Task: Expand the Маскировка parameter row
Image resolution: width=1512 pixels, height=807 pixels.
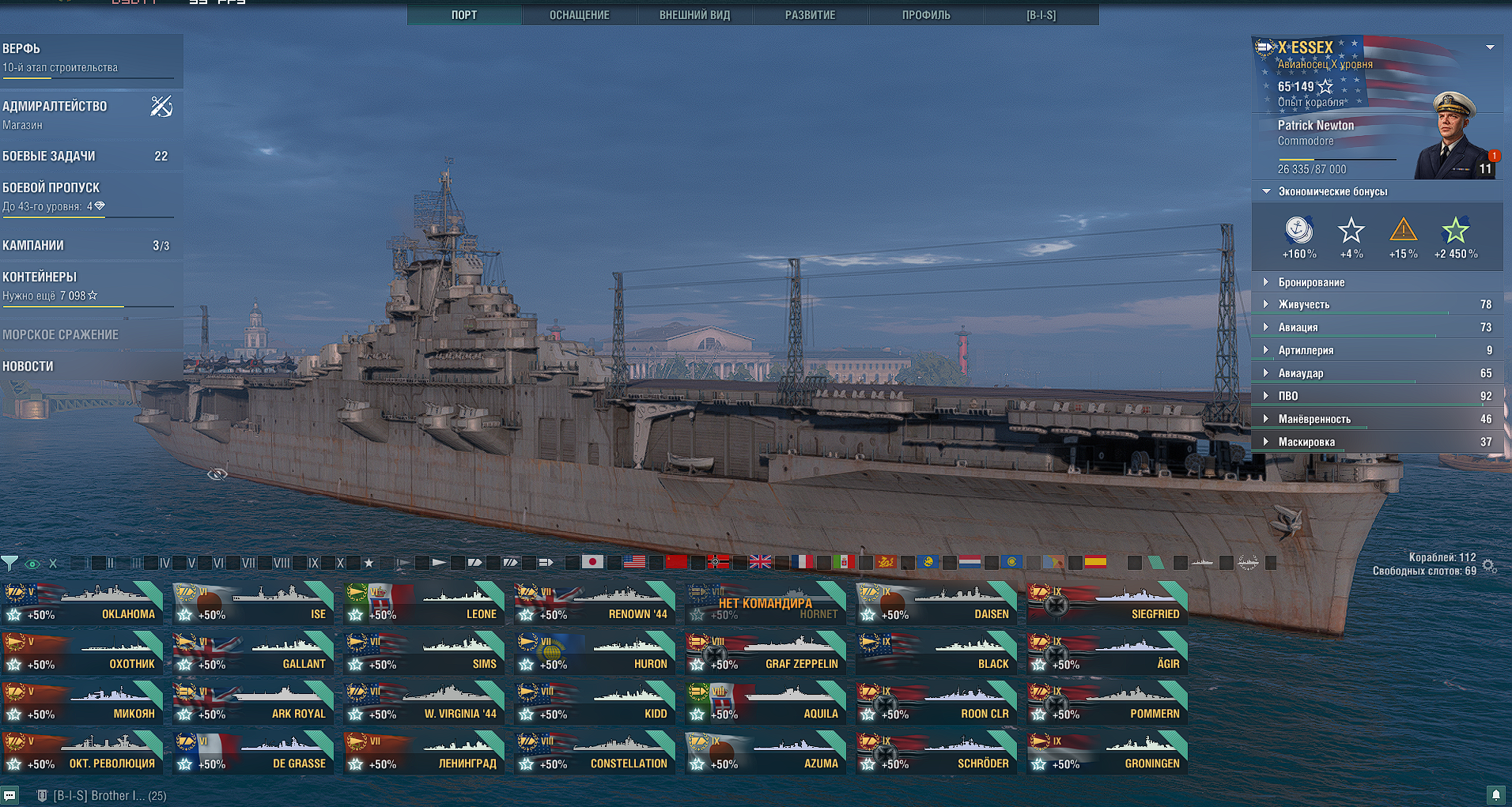Action: (x=1377, y=442)
